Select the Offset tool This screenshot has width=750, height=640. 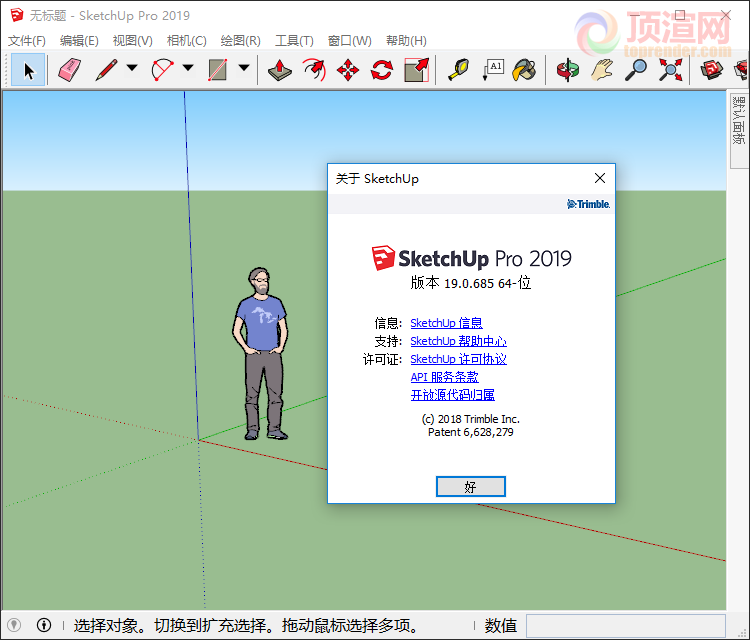pyautogui.click(x=314, y=70)
